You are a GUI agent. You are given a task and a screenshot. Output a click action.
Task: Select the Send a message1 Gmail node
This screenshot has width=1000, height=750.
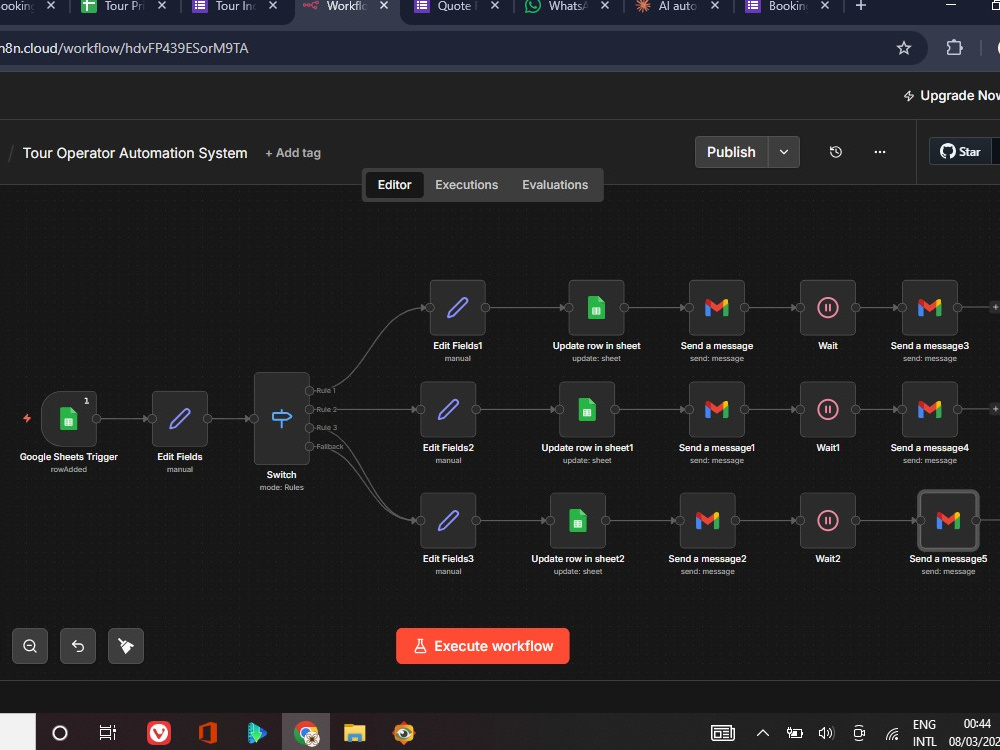[x=717, y=409]
